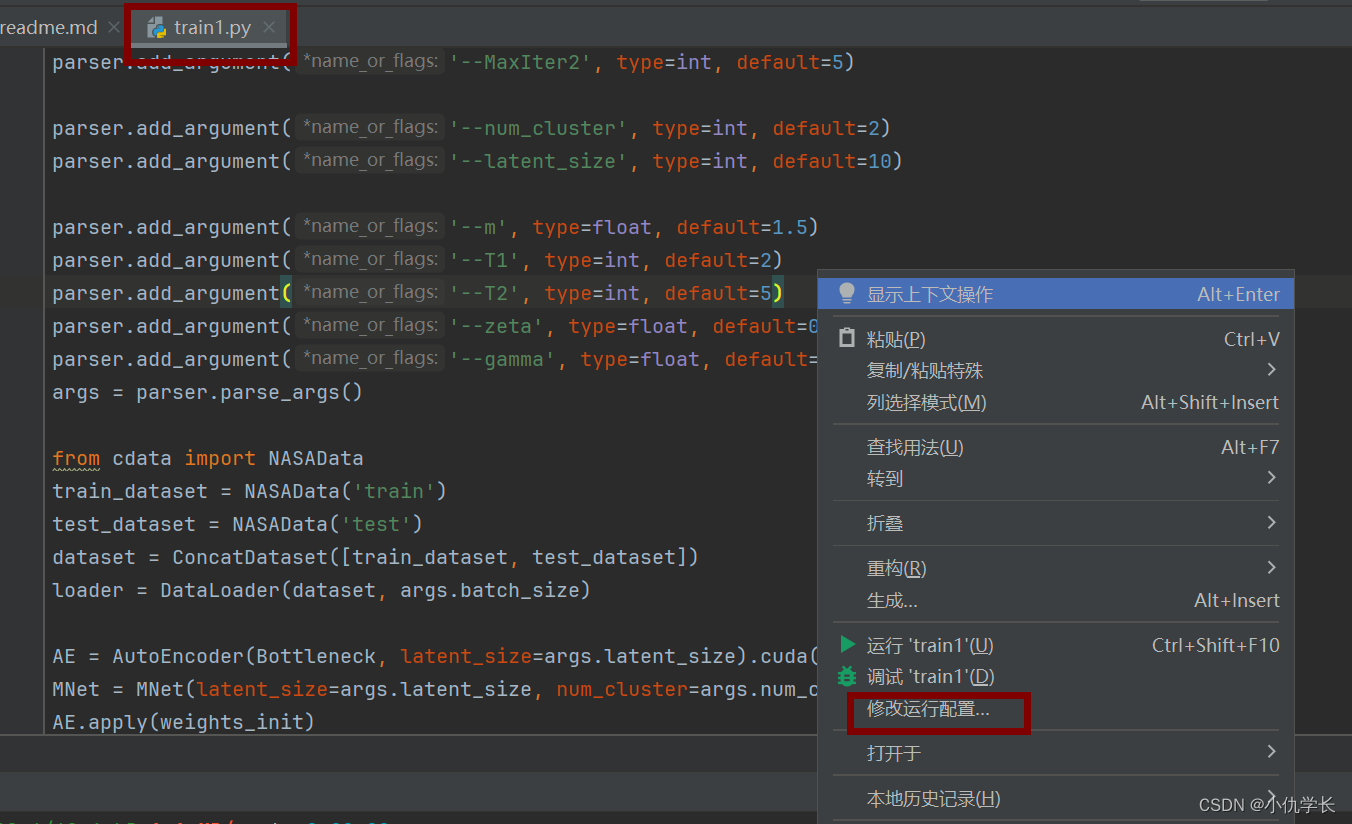Viewport: 1352px width, 824px height.
Task: Expand the 折叠 submenu
Action: click(1055, 523)
